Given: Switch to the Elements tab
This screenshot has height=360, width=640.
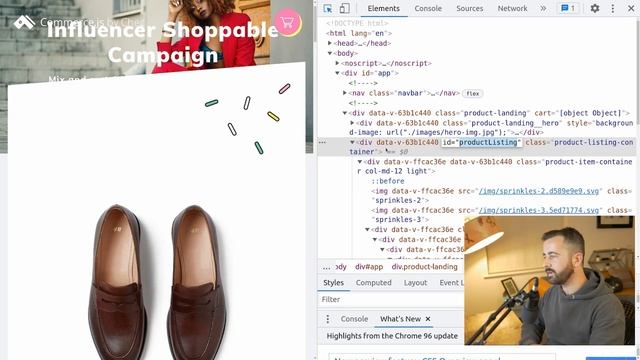Looking at the screenshot, I should point(383,8).
